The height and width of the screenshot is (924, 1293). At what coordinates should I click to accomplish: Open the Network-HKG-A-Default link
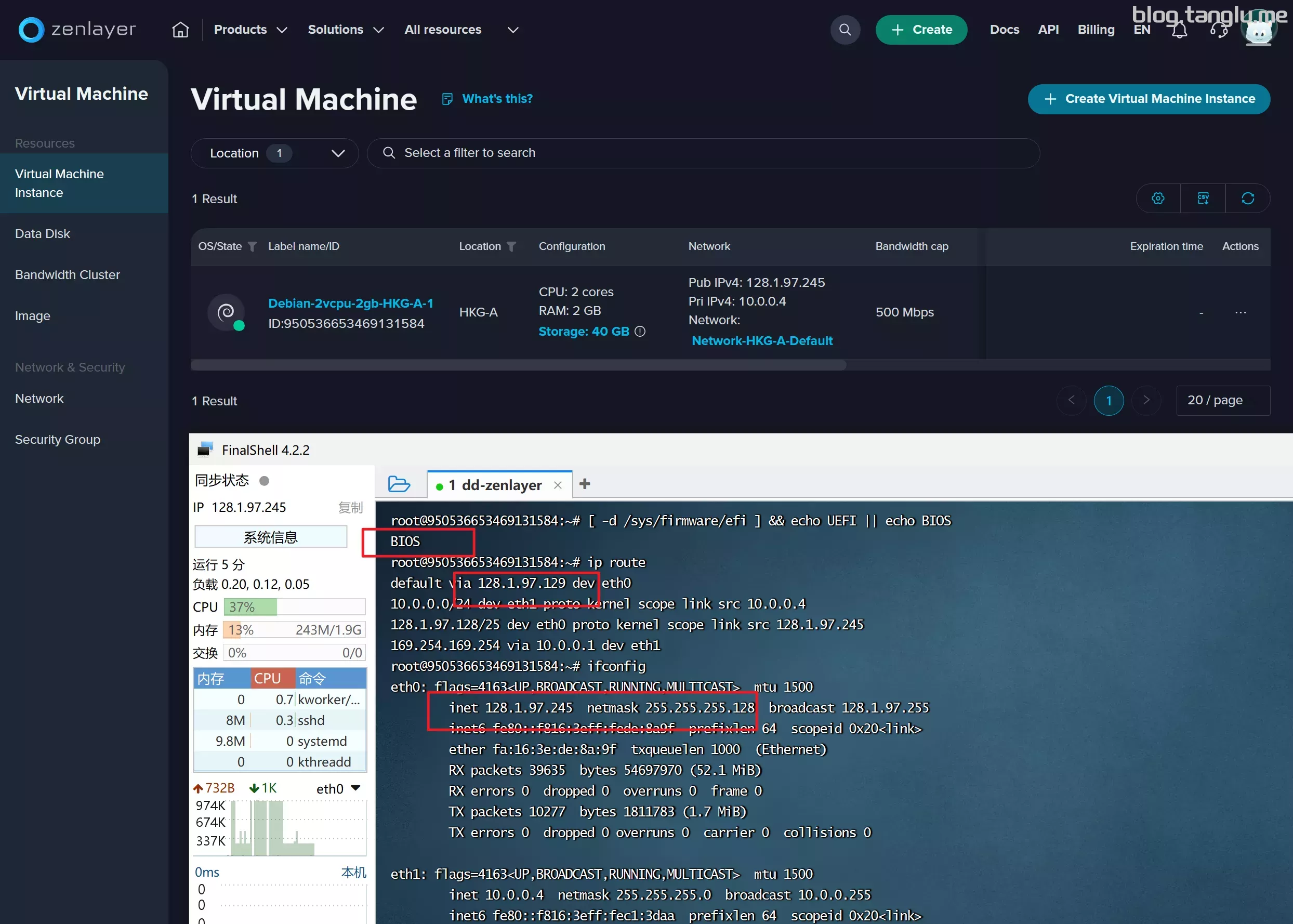click(762, 340)
